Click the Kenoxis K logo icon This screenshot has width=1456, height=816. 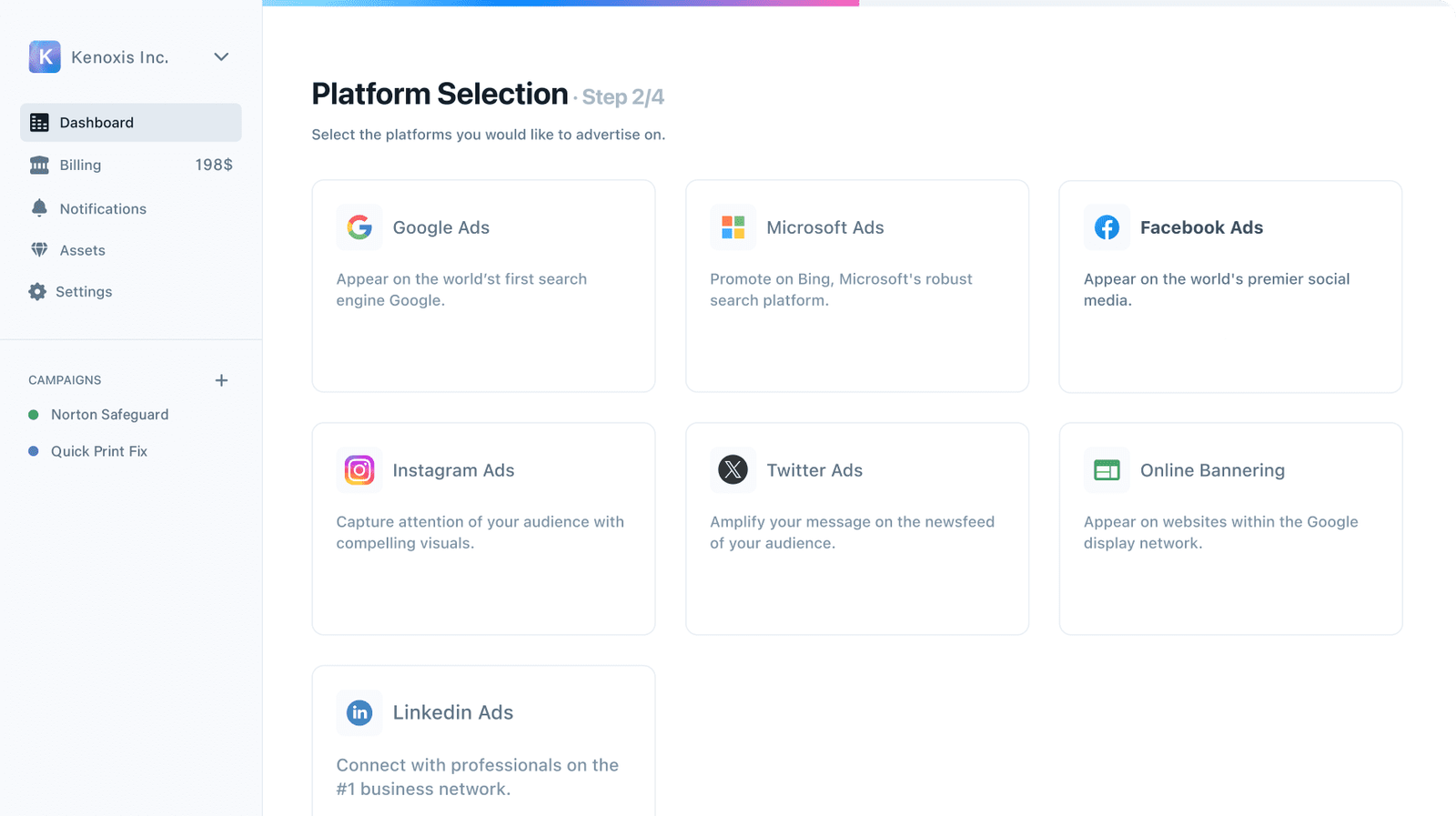coord(45,56)
